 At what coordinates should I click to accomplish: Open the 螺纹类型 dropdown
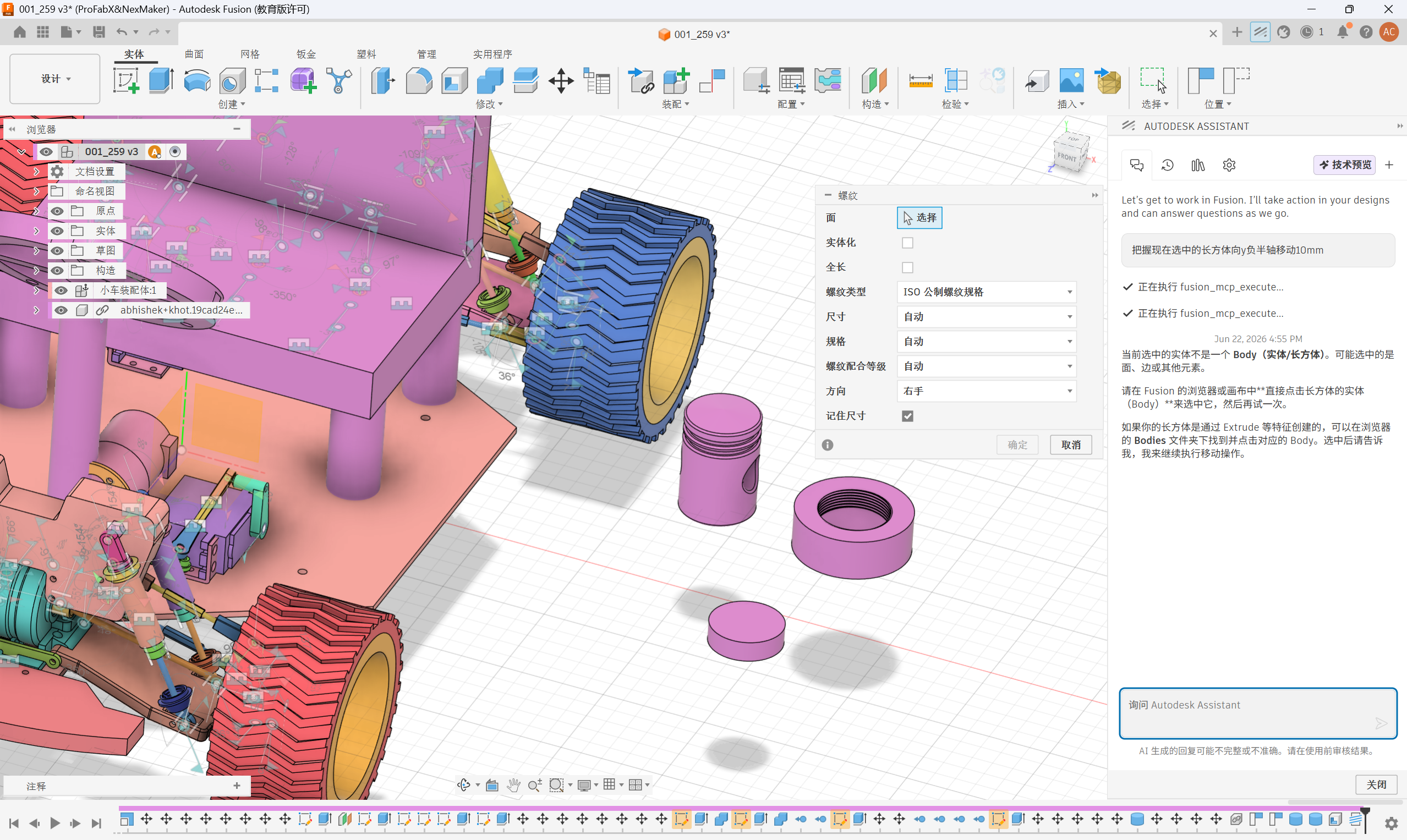tap(986, 292)
